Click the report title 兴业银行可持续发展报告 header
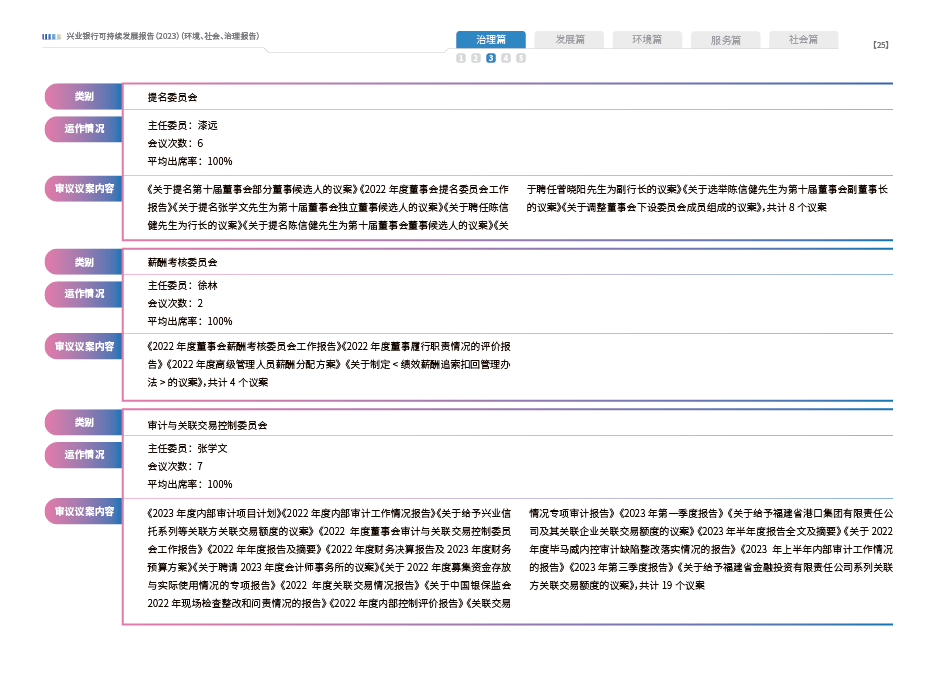936x682 pixels. click(162, 37)
